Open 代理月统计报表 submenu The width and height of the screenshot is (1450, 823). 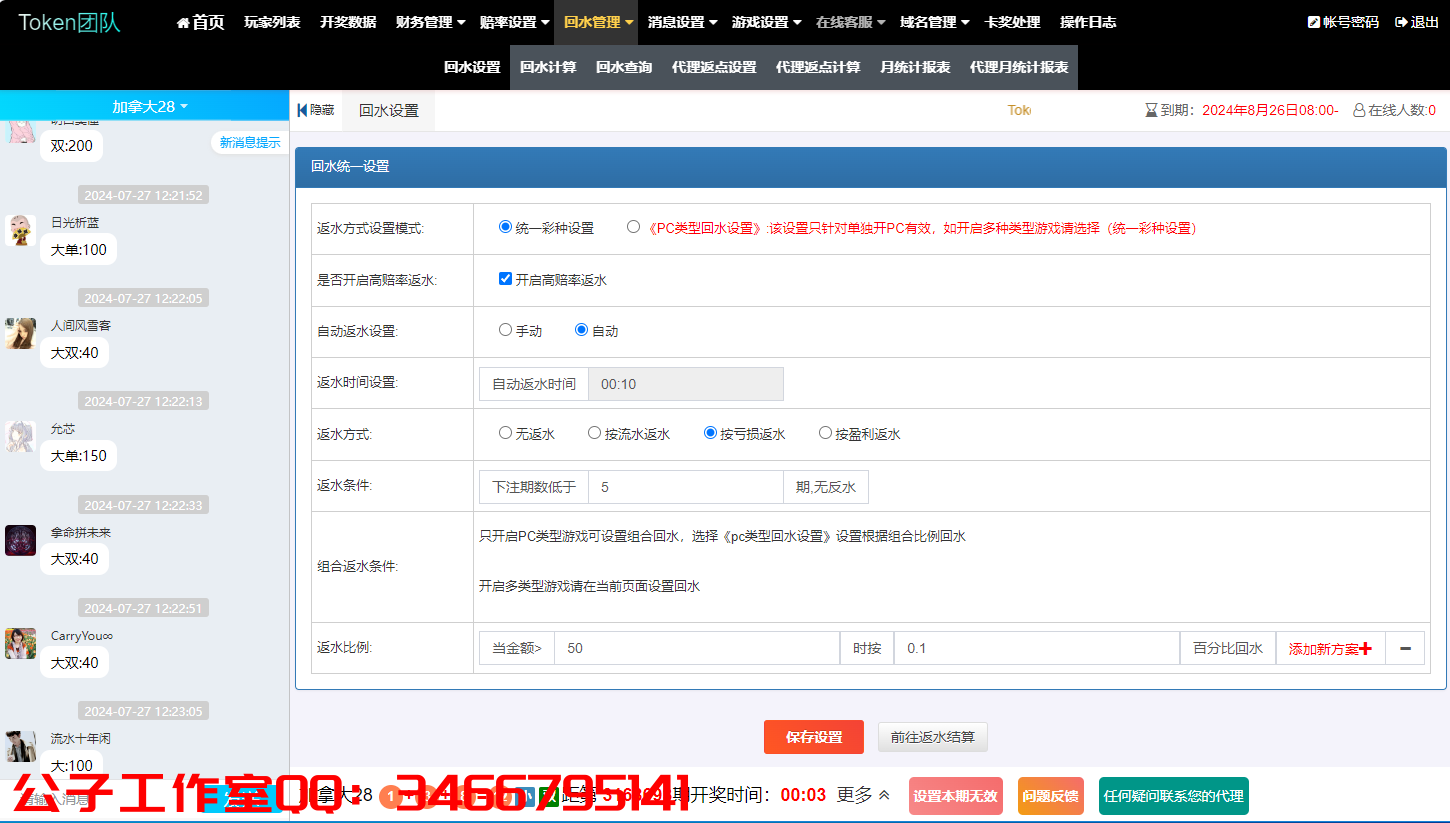point(1019,67)
